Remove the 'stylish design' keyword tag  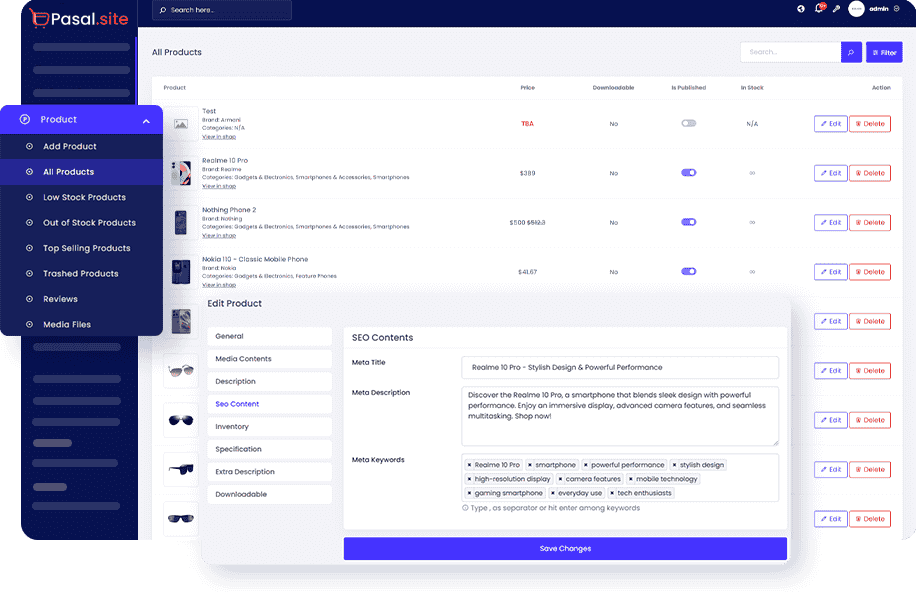pos(674,465)
